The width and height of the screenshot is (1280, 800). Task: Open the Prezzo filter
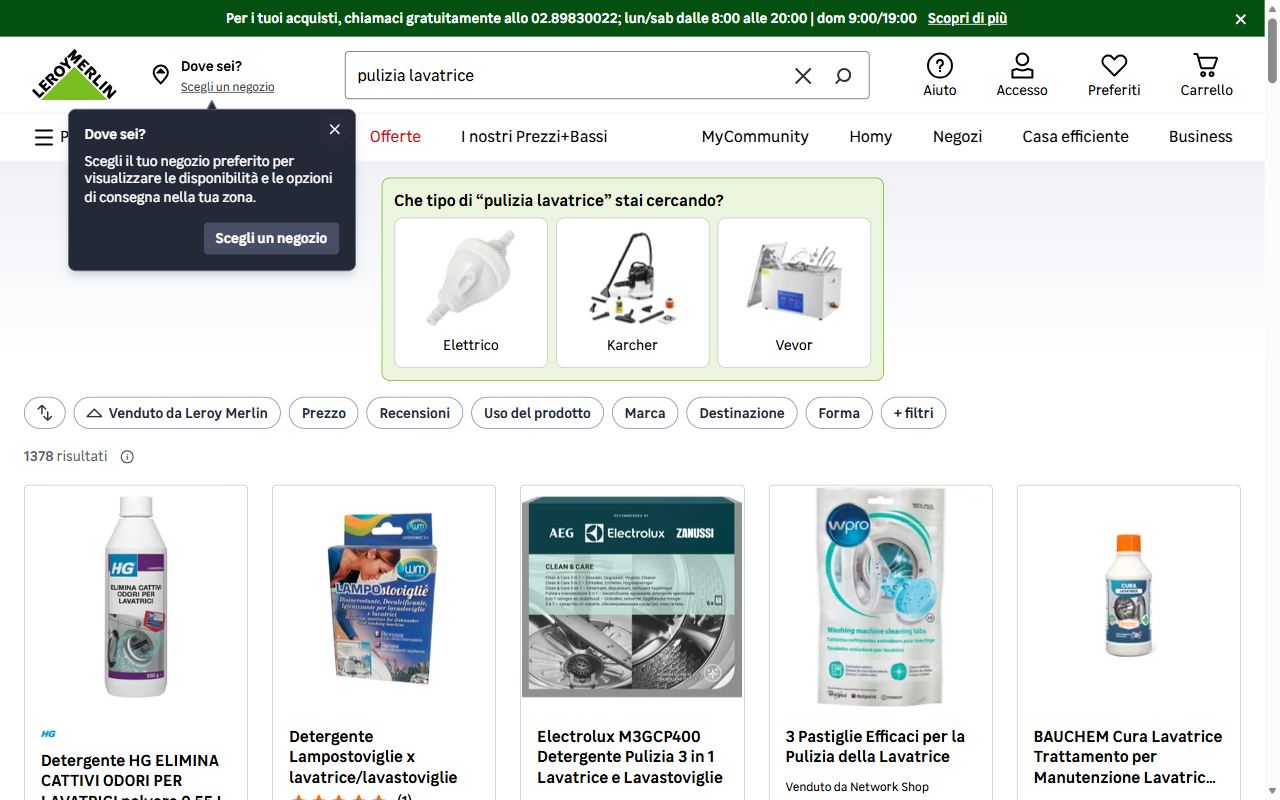click(x=324, y=413)
